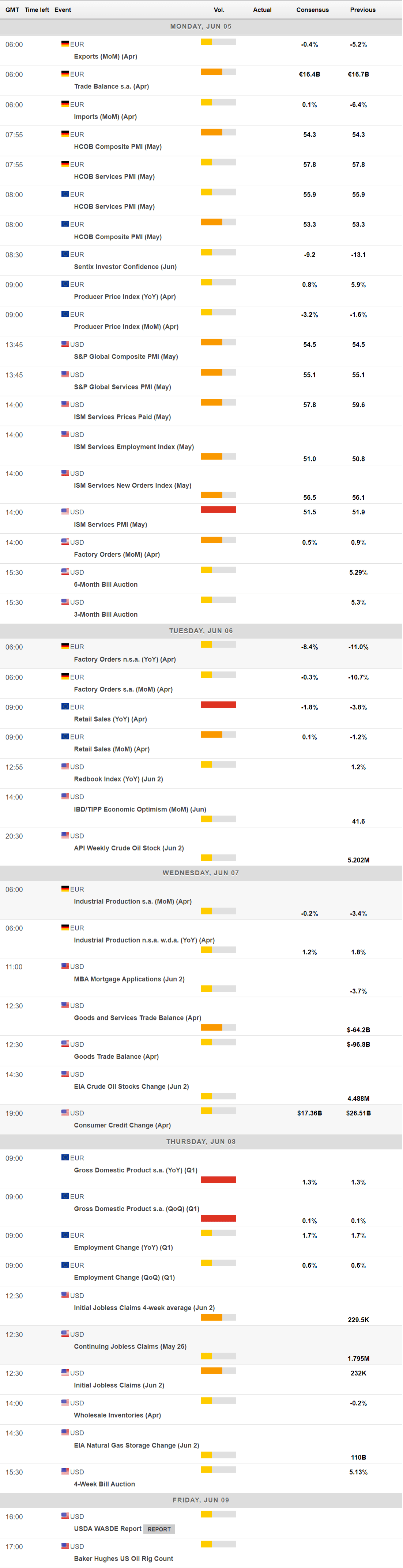Open the Sentix Investor Confidence (Jun) event

pos(125,267)
